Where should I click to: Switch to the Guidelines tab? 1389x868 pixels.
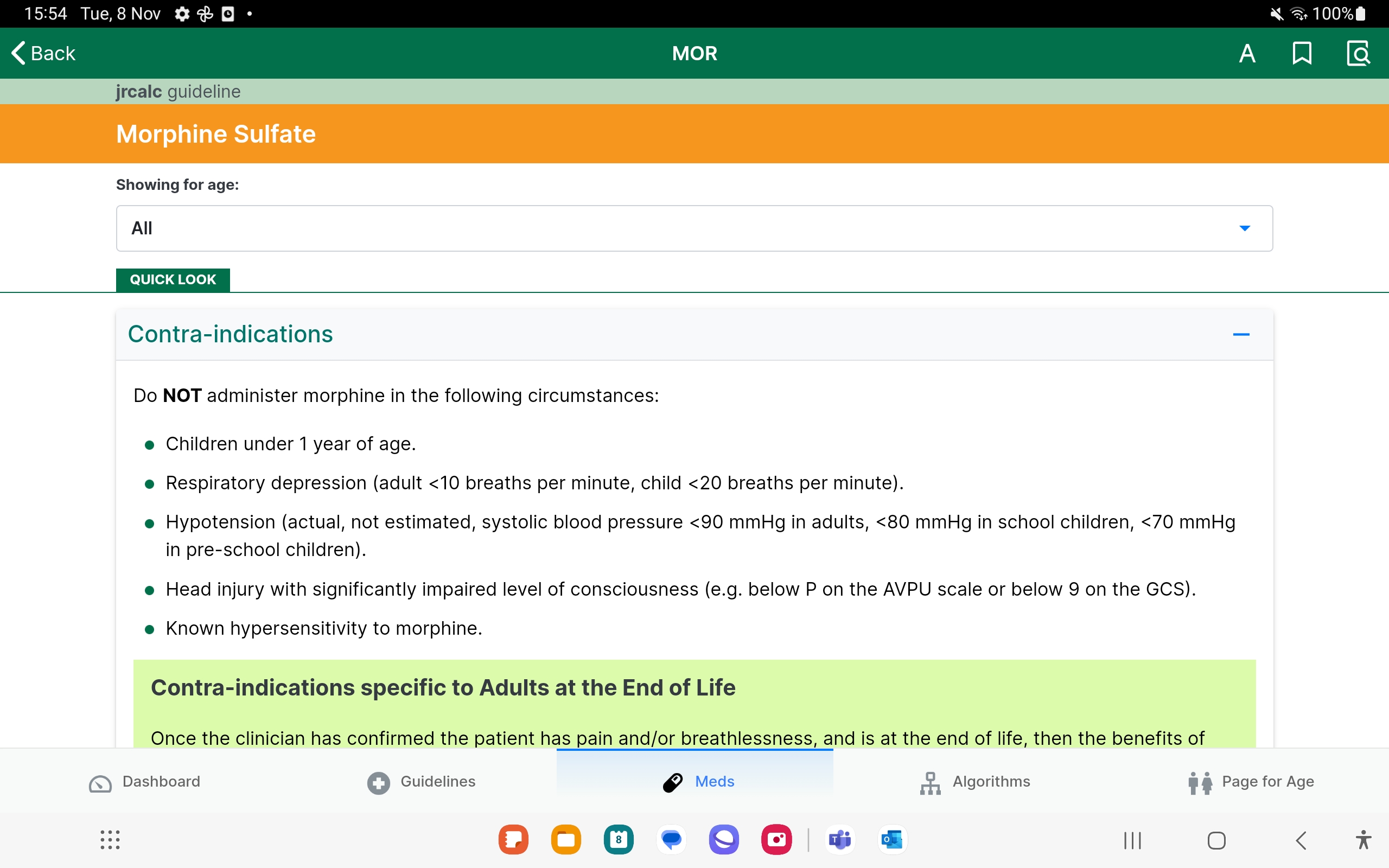point(421,782)
